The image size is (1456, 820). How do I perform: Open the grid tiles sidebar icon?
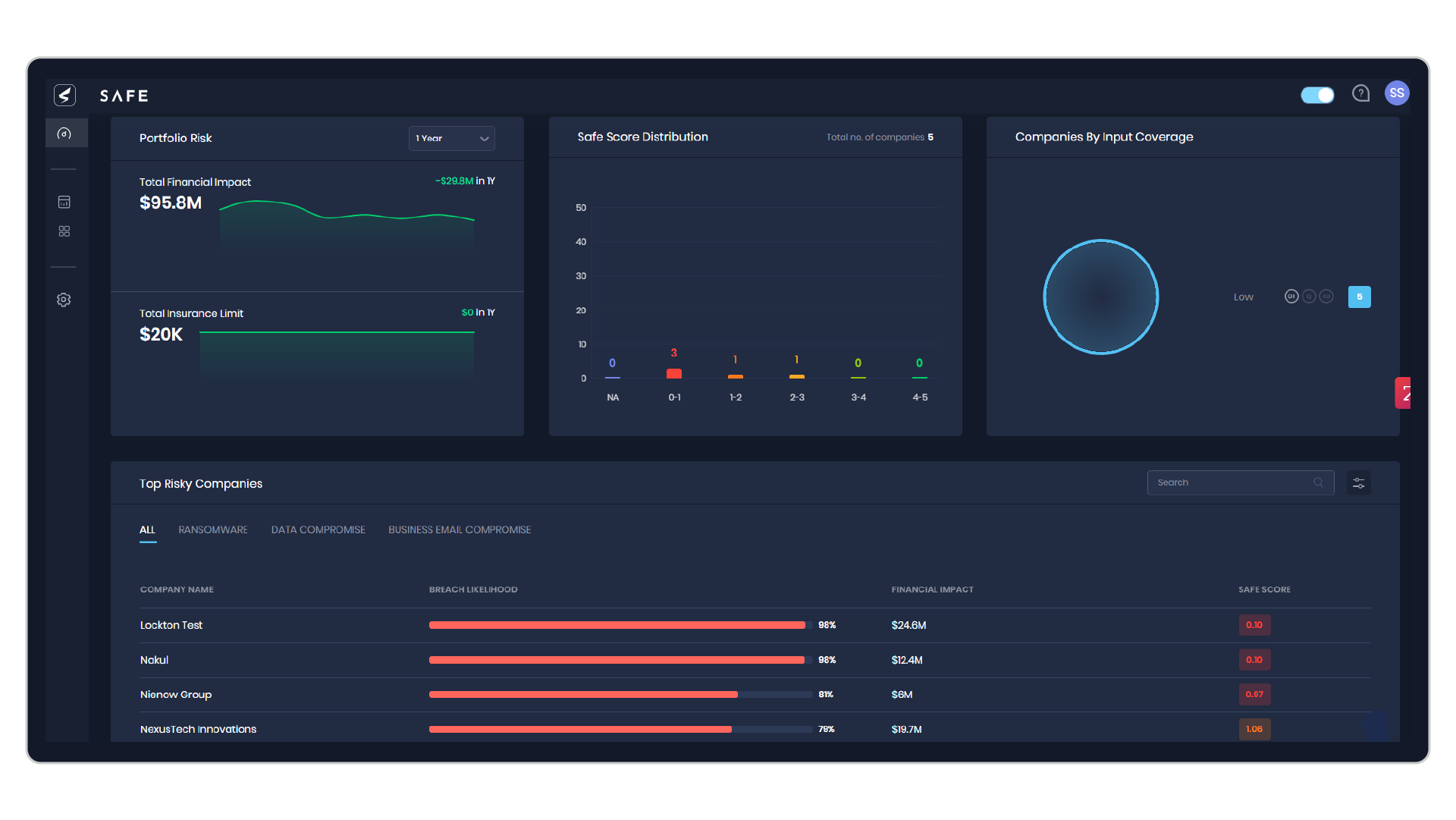click(64, 231)
